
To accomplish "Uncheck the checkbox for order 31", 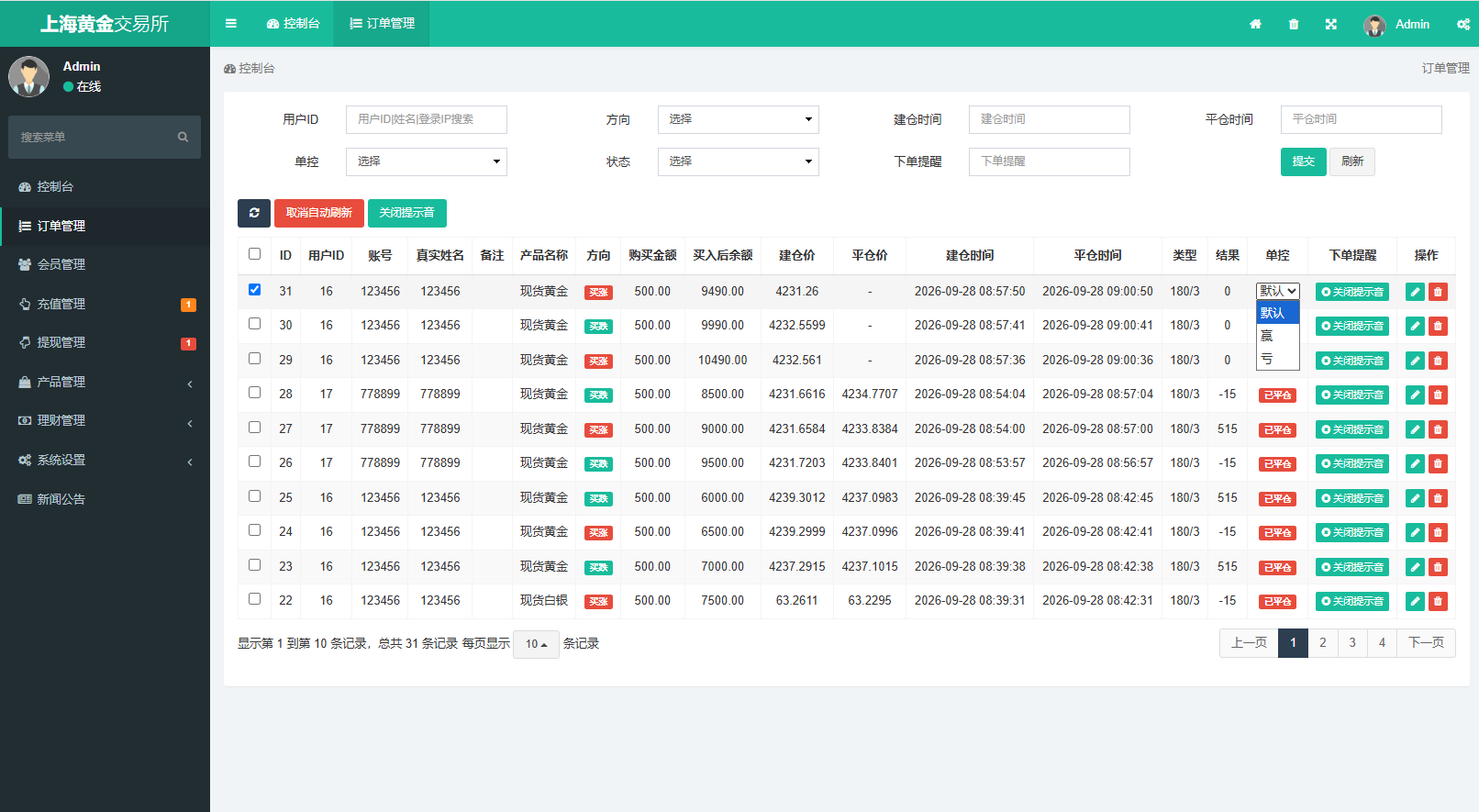I will tap(254, 290).
